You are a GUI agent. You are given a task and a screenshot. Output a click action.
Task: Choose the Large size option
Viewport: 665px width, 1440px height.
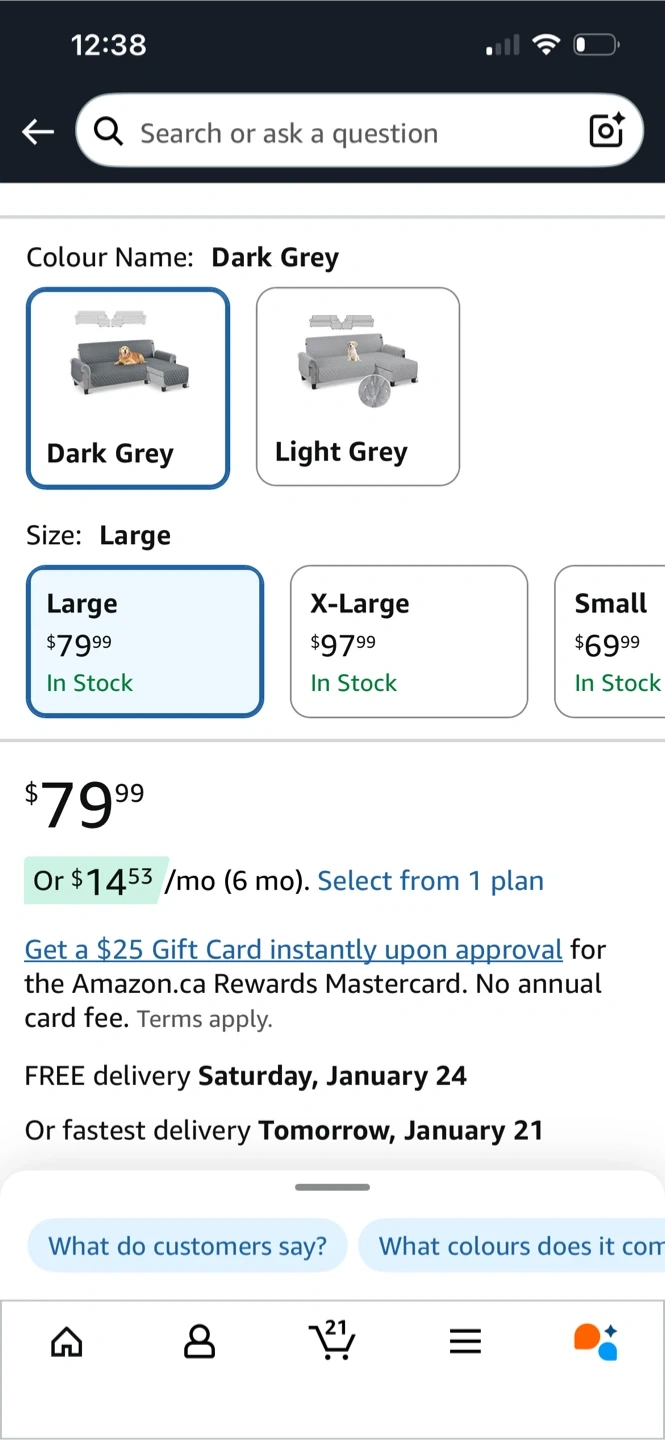coord(145,642)
